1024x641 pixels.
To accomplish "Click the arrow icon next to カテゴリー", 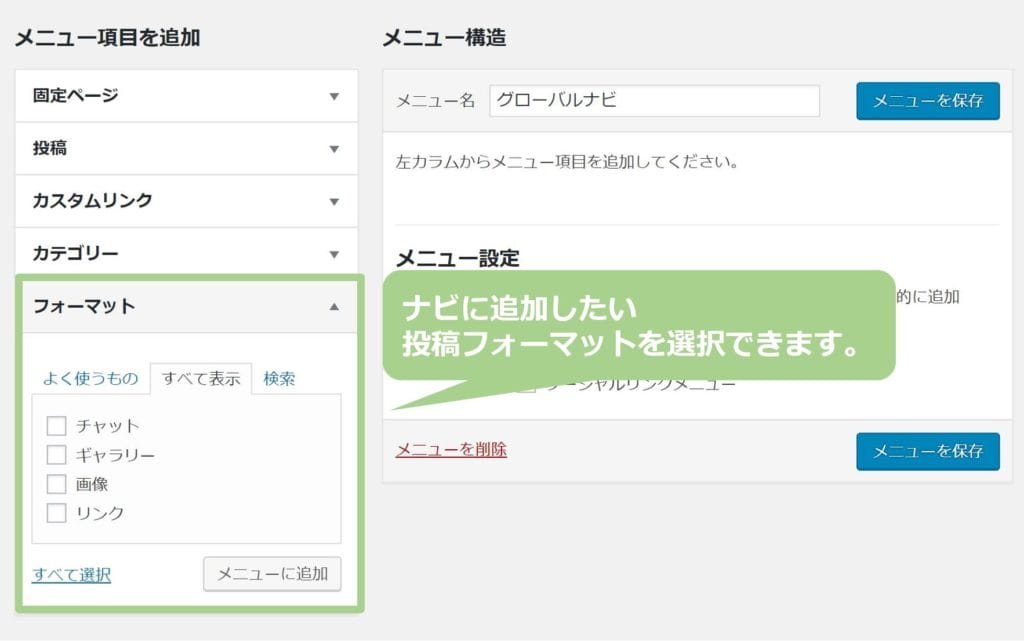I will (334, 254).
